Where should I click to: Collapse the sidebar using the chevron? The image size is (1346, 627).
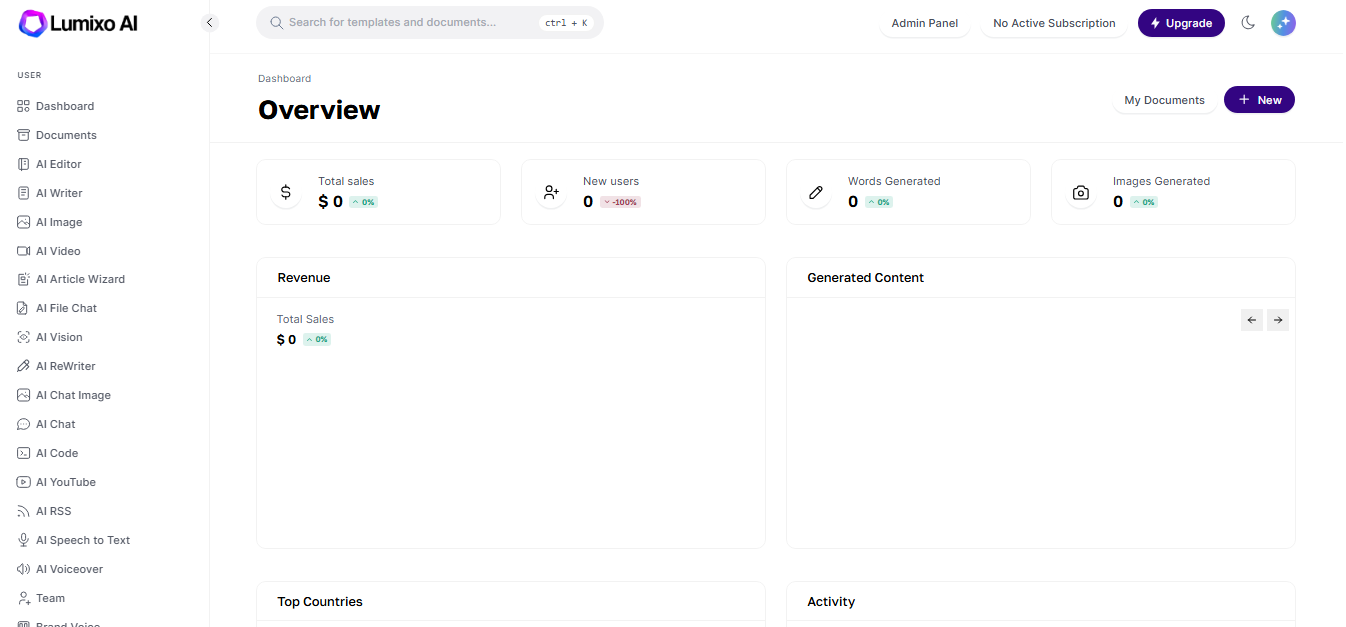coord(209,21)
